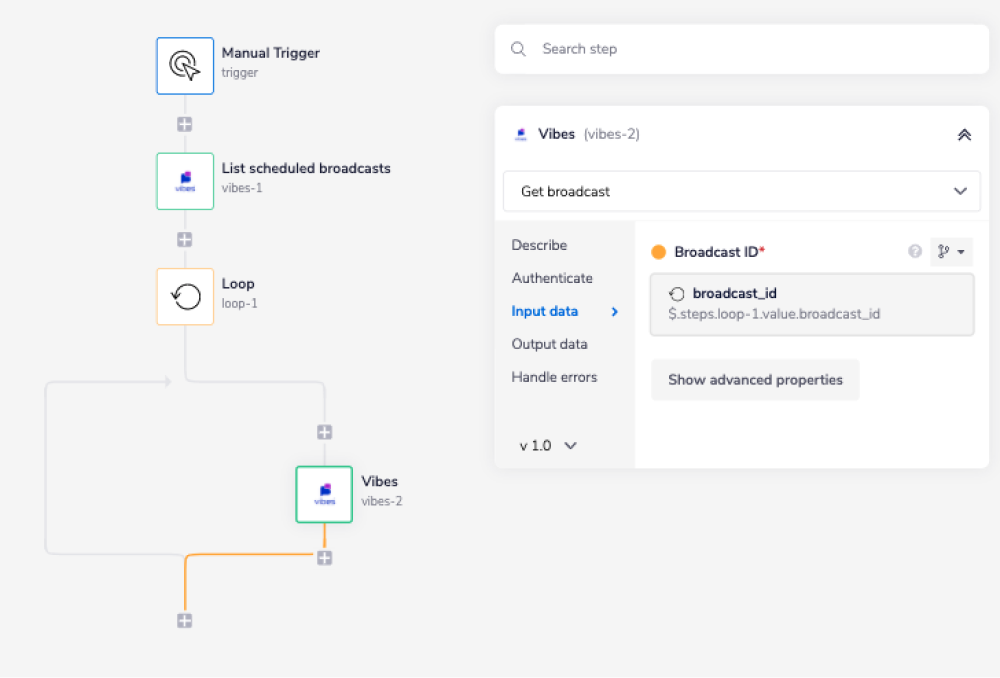Image resolution: width=1000 pixels, height=678 pixels.
Task: Open the v 1.0 version dropdown
Action: (x=548, y=446)
